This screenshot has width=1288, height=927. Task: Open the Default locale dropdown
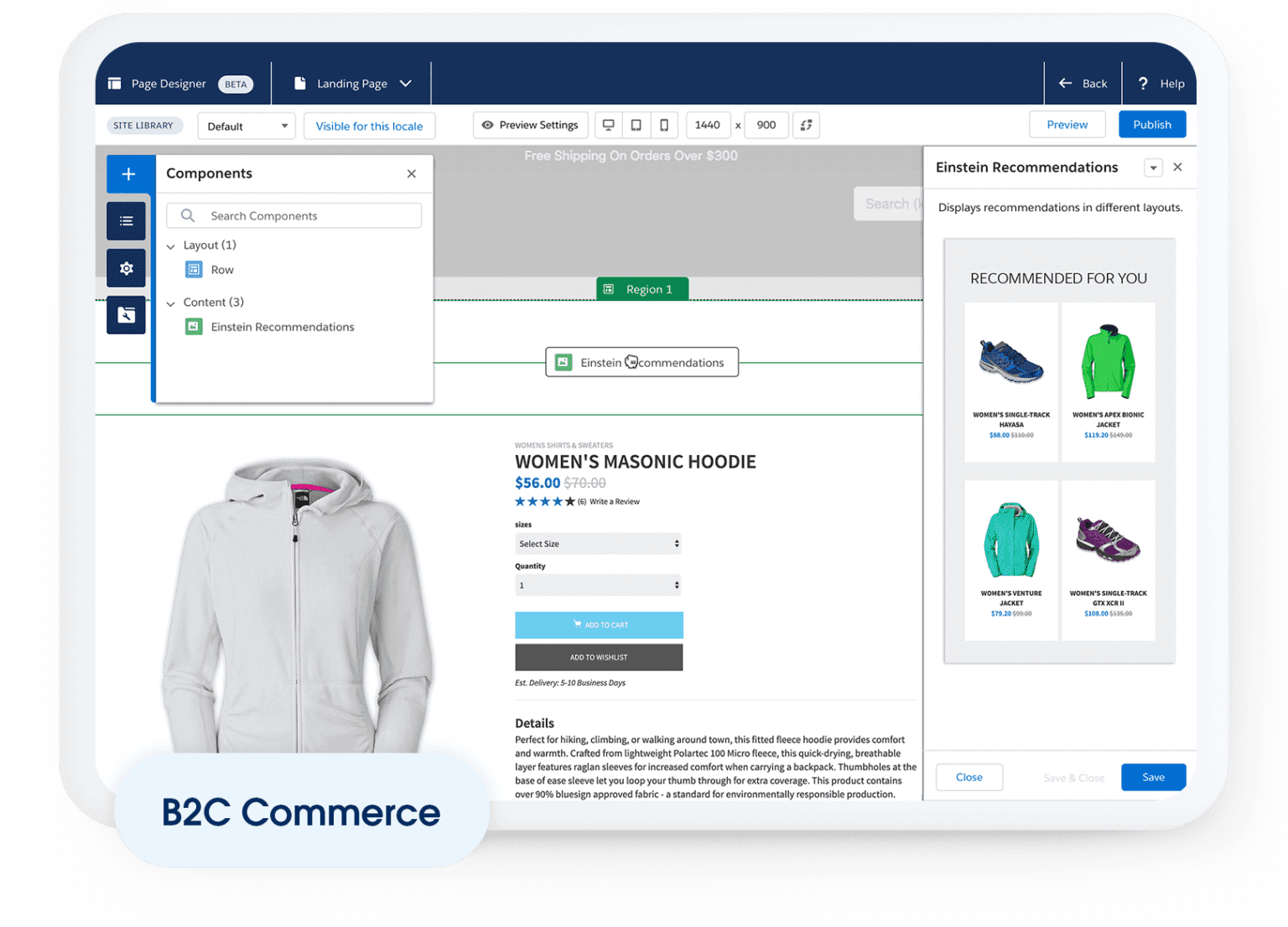(x=247, y=126)
